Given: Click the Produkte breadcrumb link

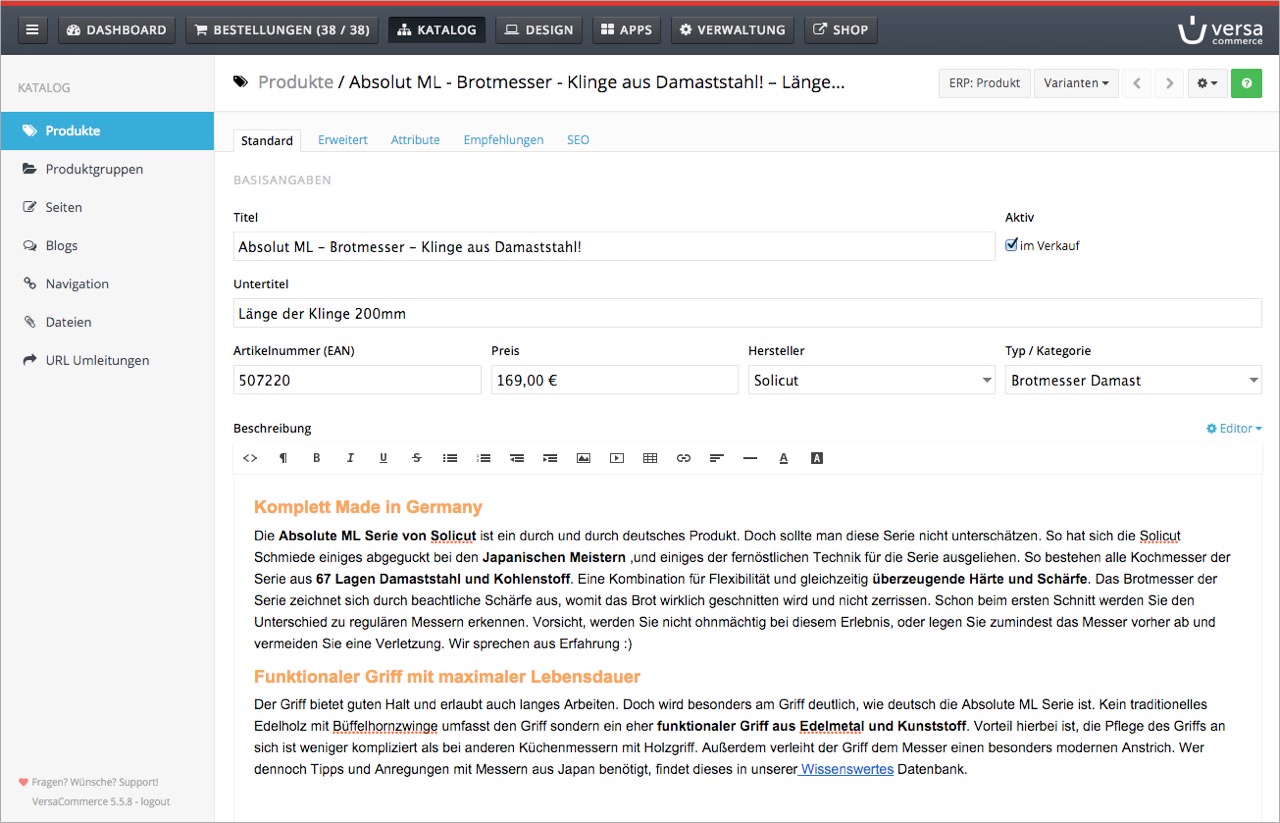Looking at the screenshot, I should point(295,82).
